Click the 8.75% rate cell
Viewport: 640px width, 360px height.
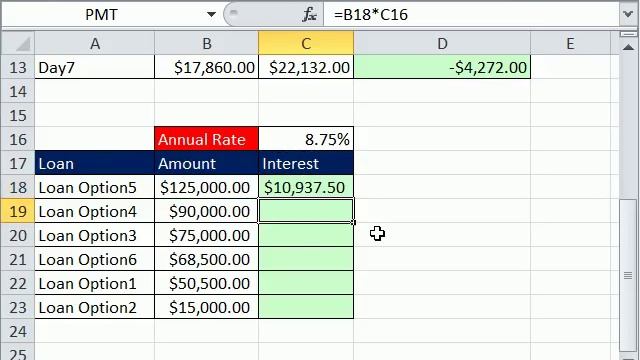coord(306,139)
